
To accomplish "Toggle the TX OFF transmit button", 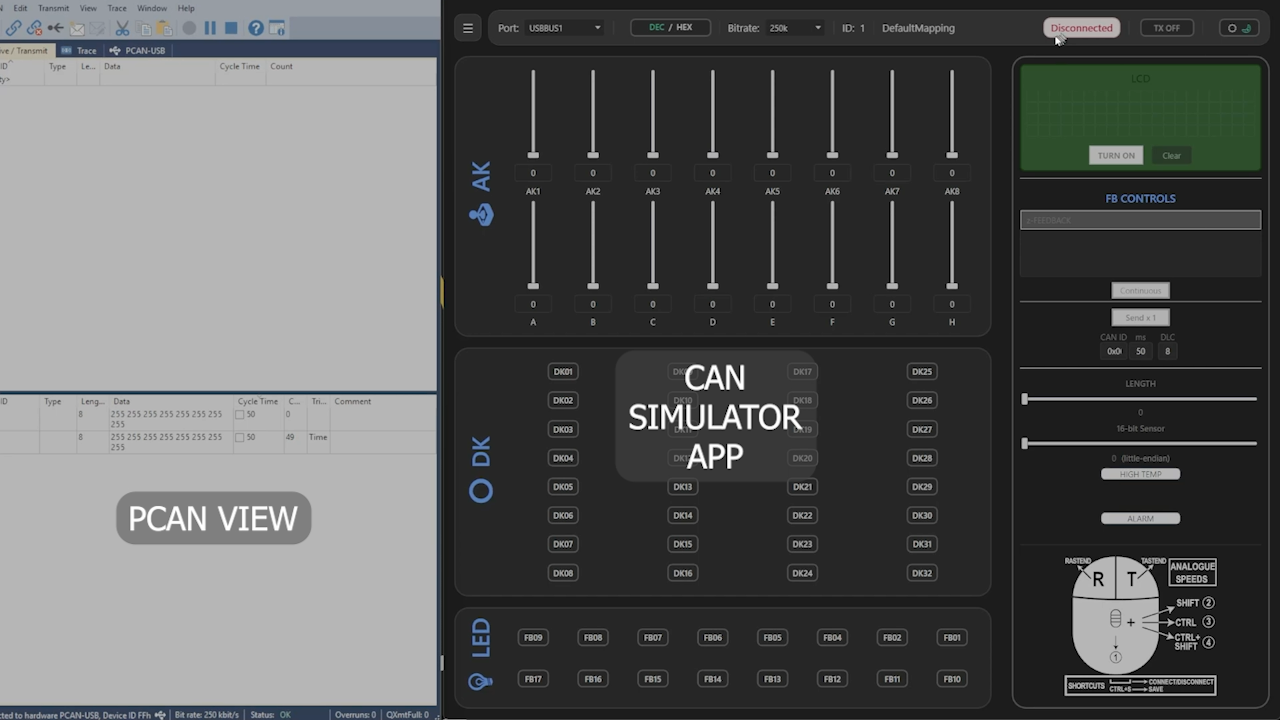I will point(1167,28).
